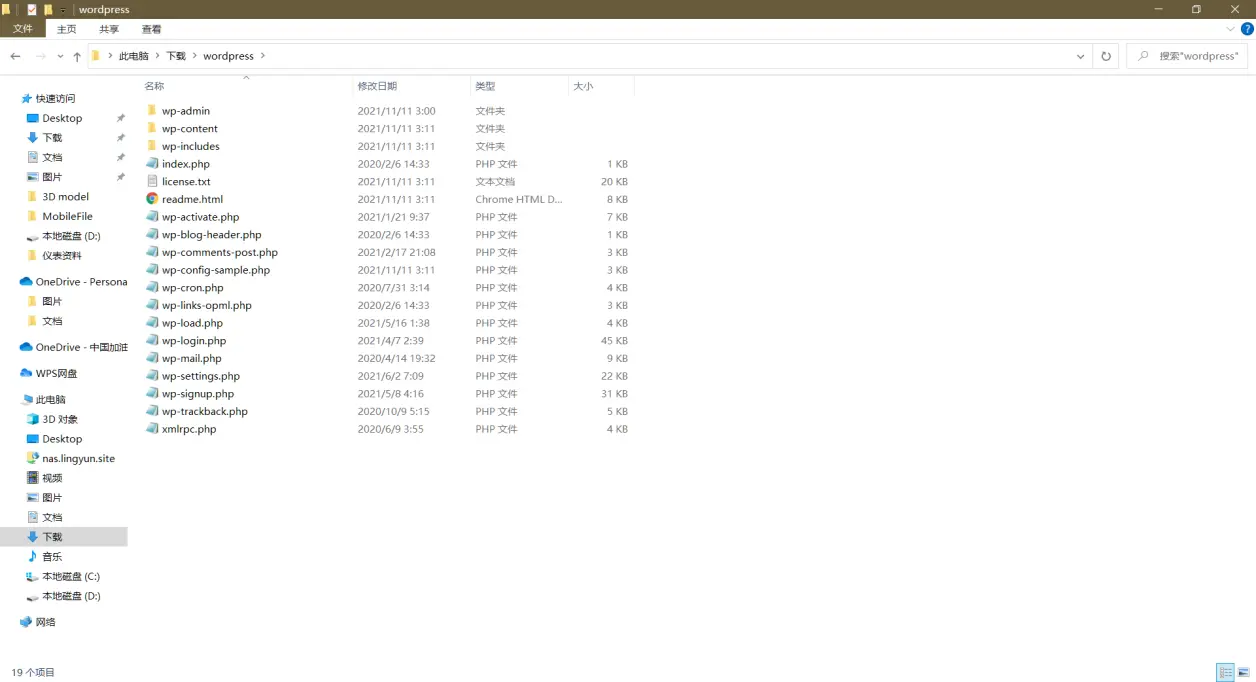Open the address bar history dropdown
1256x682 pixels.
point(1080,56)
